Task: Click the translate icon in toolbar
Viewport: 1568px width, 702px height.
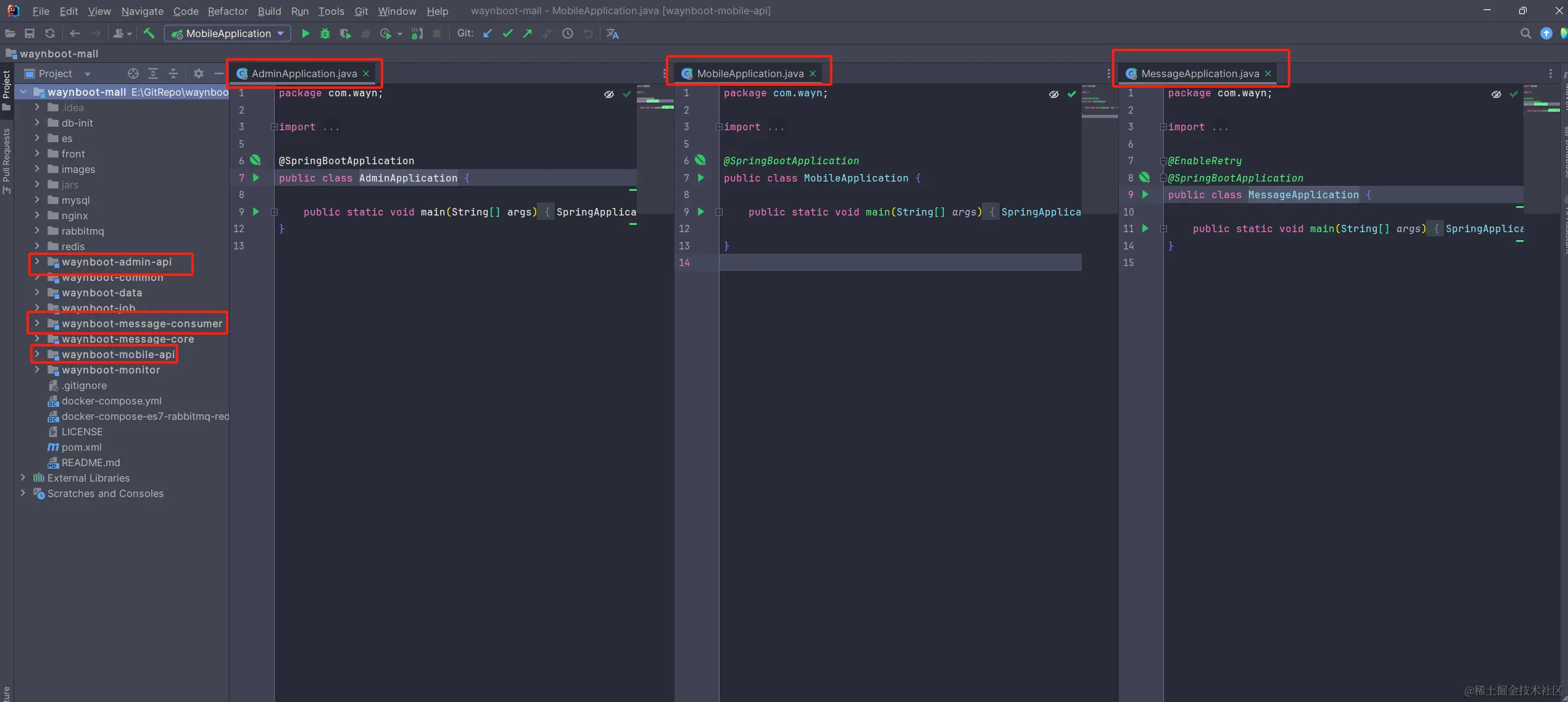Action: [x=612, y=33]
